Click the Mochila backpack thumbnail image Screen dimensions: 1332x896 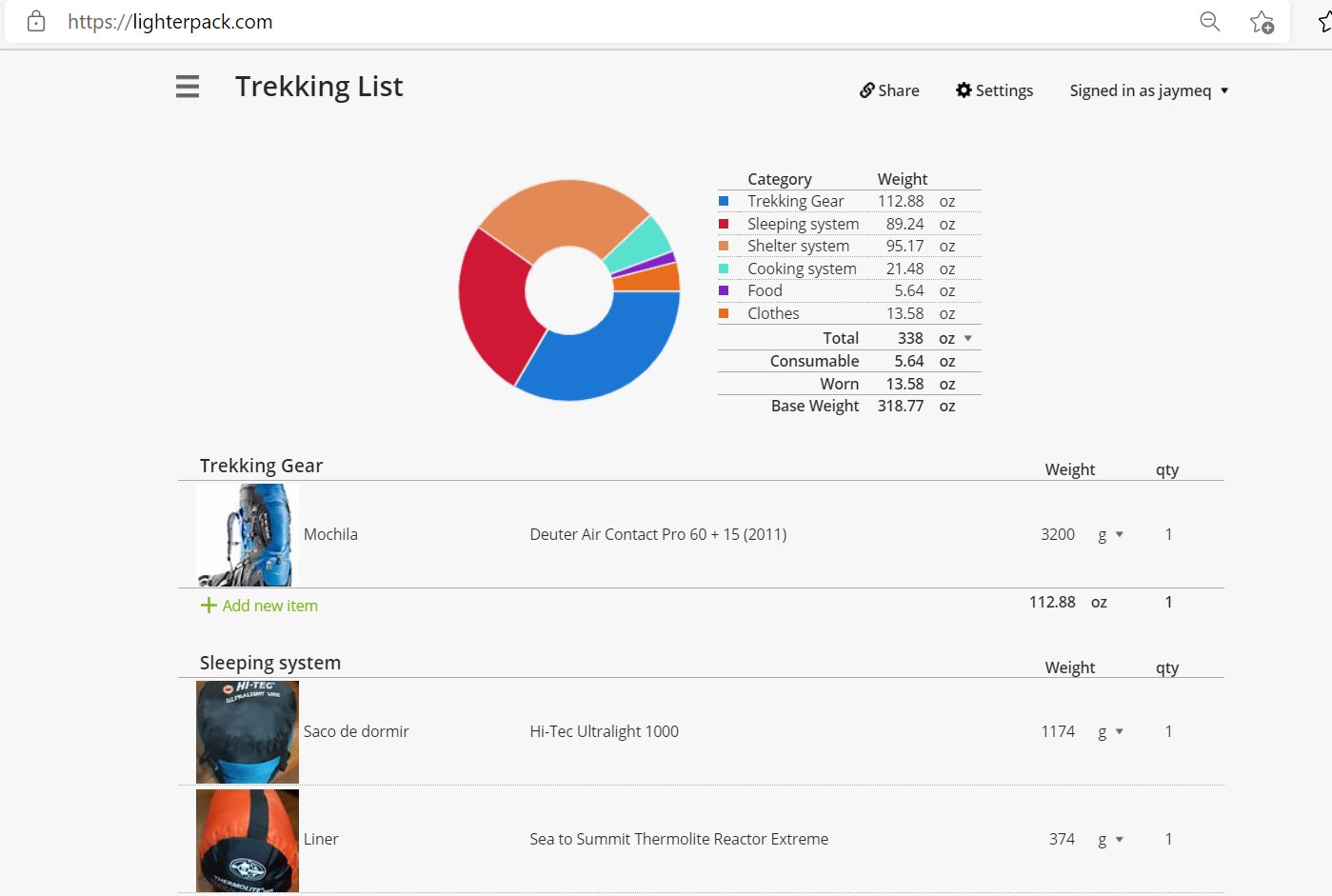[248, 534]
